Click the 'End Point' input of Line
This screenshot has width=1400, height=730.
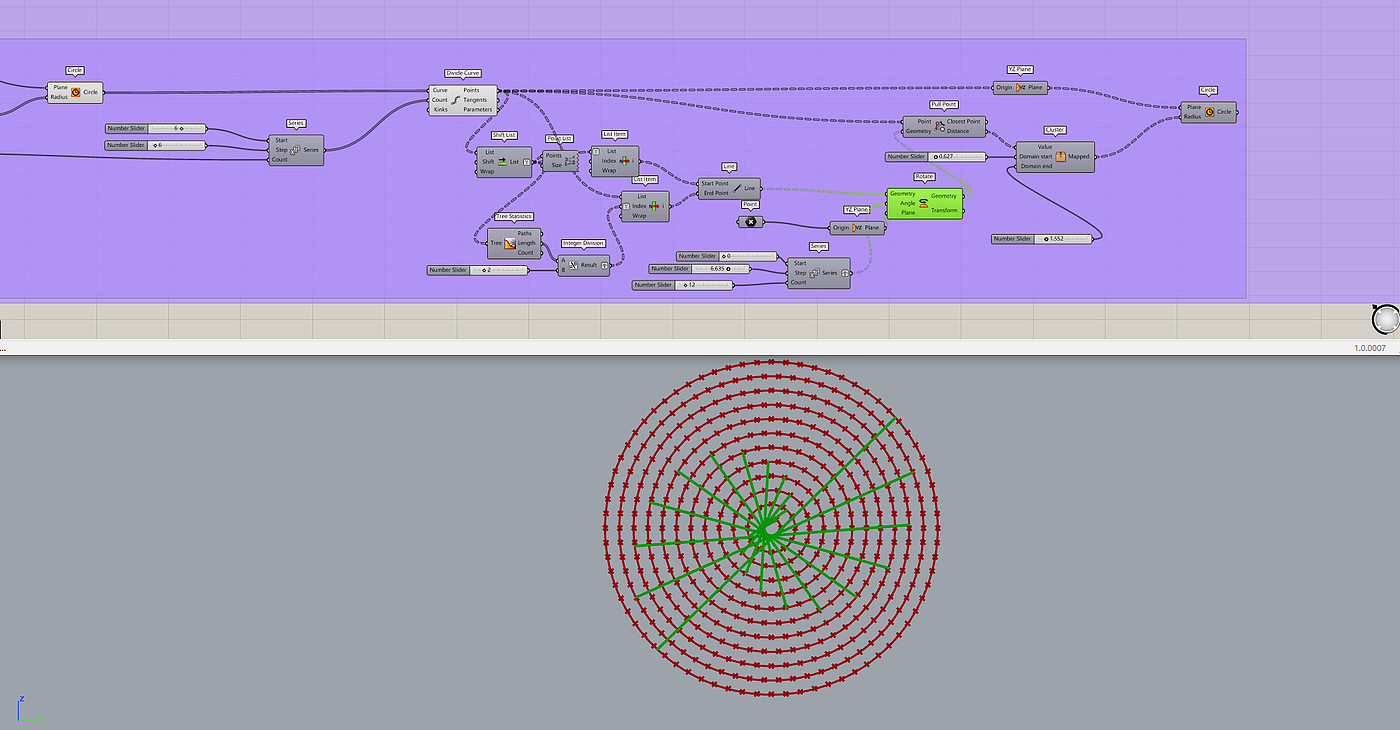715,193
